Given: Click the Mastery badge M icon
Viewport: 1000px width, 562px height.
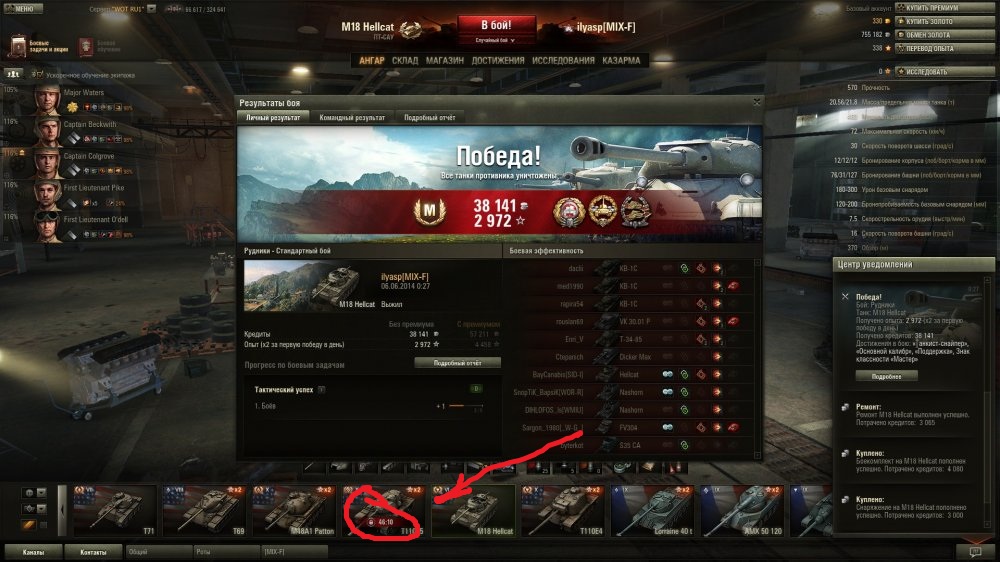Looking at the screenshot, I should (x=429, y=211).
